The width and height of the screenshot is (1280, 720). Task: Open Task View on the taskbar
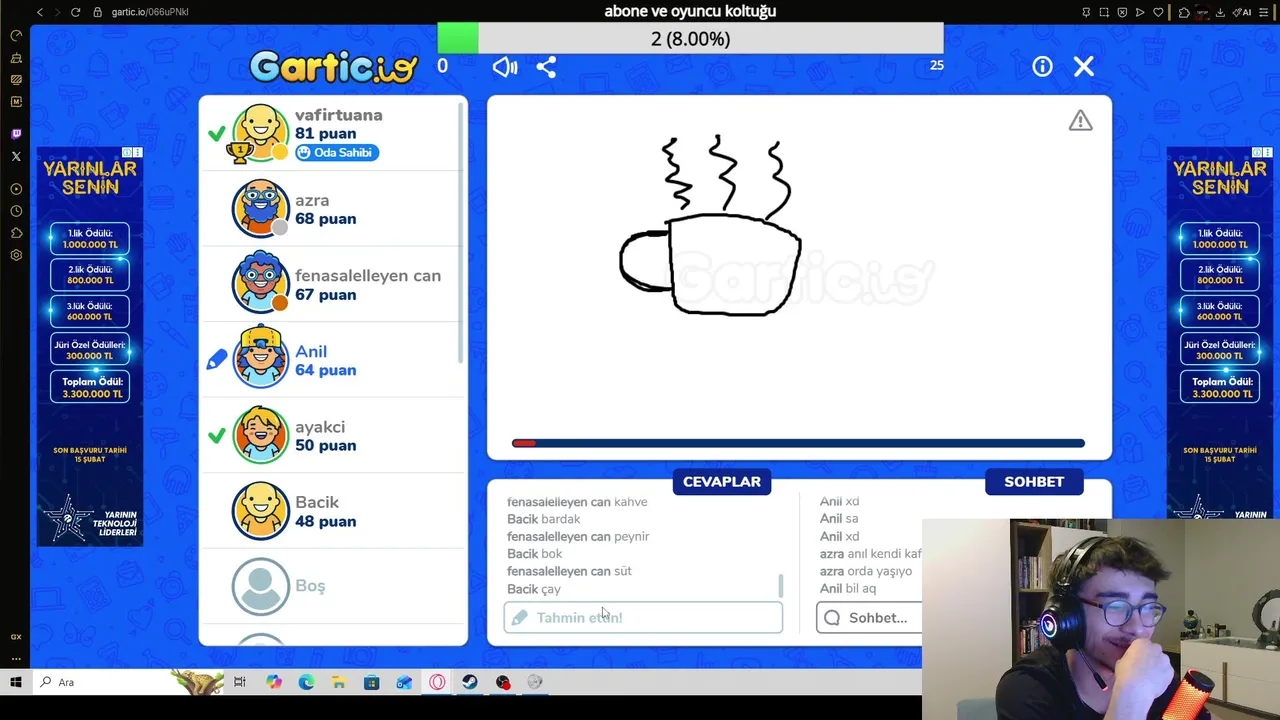click(x=239, y=682)
